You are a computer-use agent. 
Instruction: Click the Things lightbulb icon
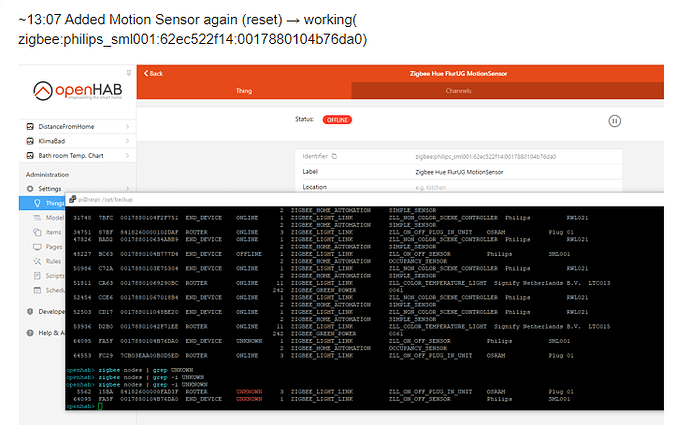(37, 203)
